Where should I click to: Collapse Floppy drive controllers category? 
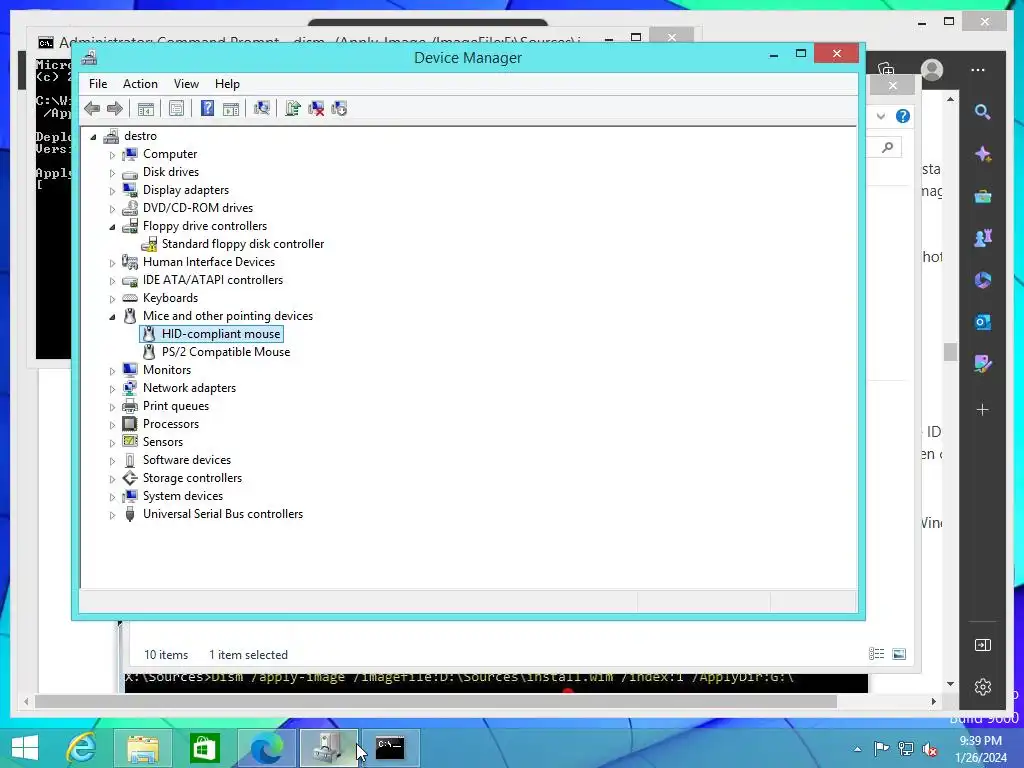click(112, 227)
